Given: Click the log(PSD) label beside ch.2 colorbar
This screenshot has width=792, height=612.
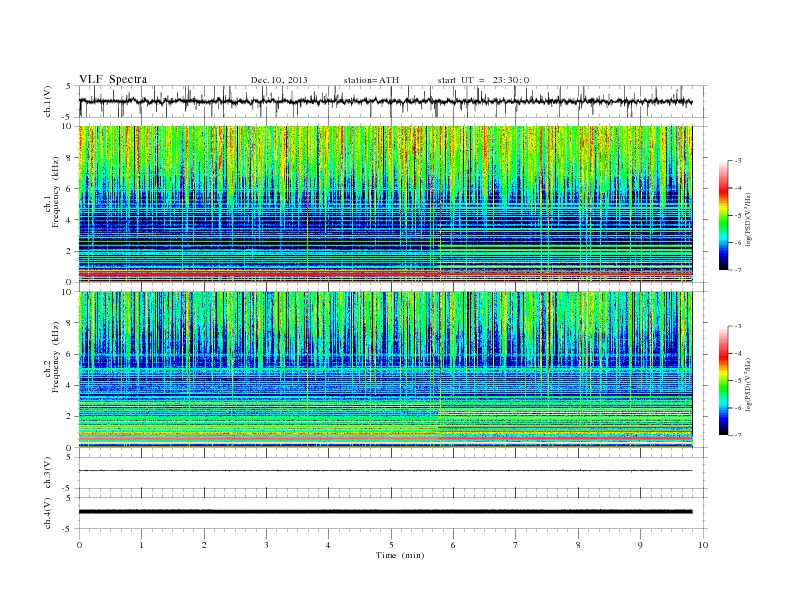Looking at the screenshot, I should coord(749,384).
